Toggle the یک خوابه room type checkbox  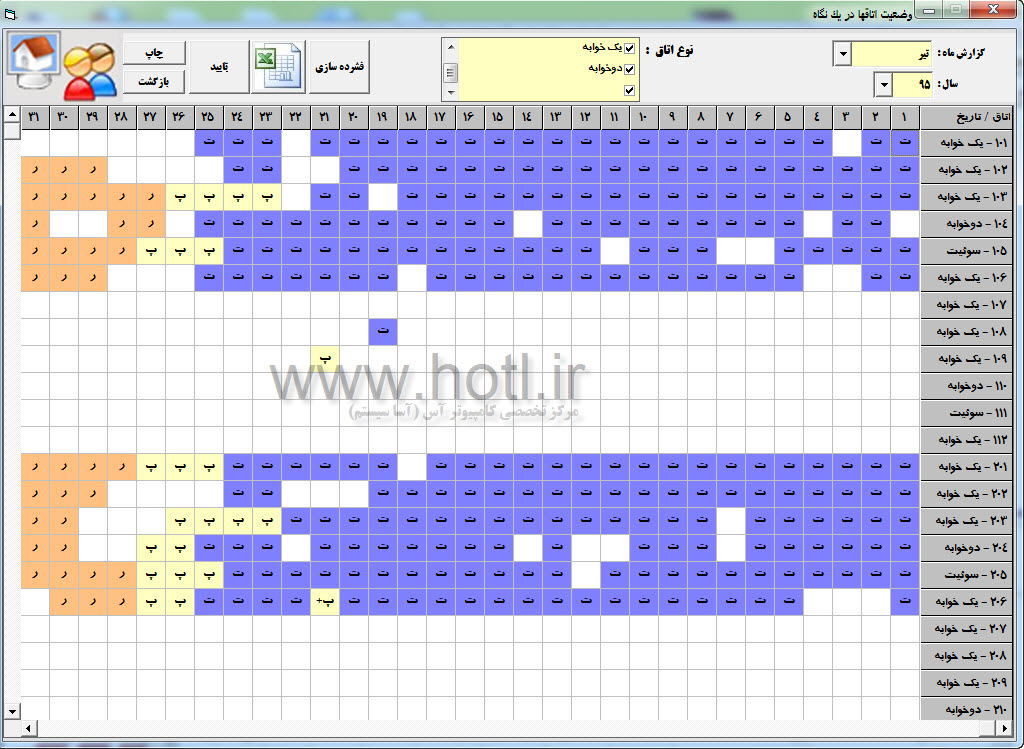coord(630,48)
